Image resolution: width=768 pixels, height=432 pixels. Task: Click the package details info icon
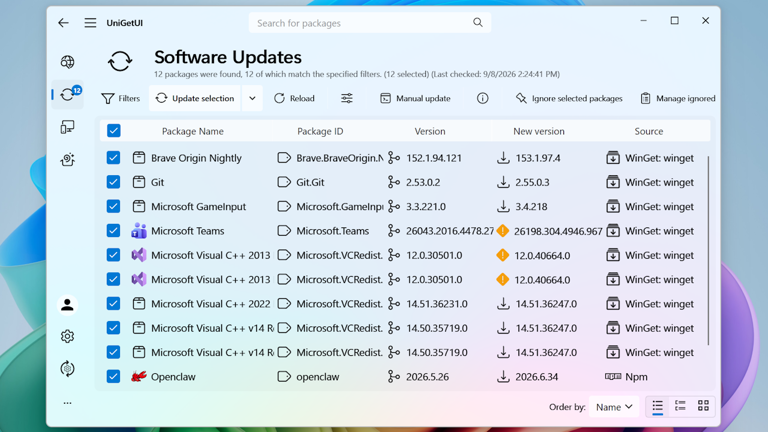pyautogui.click(x=482, y=98)
